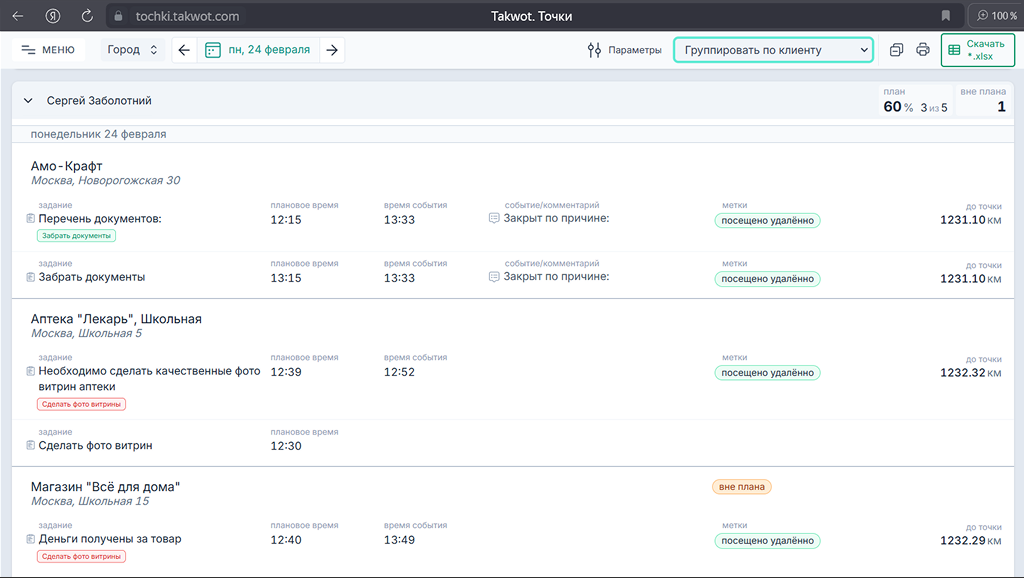Go to previous day arrow

(x=184, y=50)
